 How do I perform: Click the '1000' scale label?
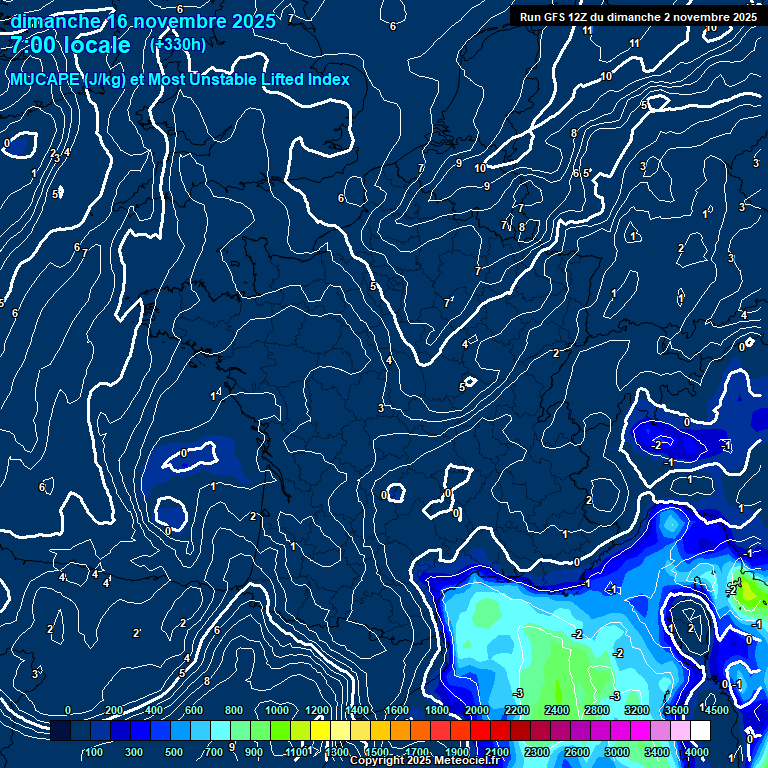click(x=277, y=710)
